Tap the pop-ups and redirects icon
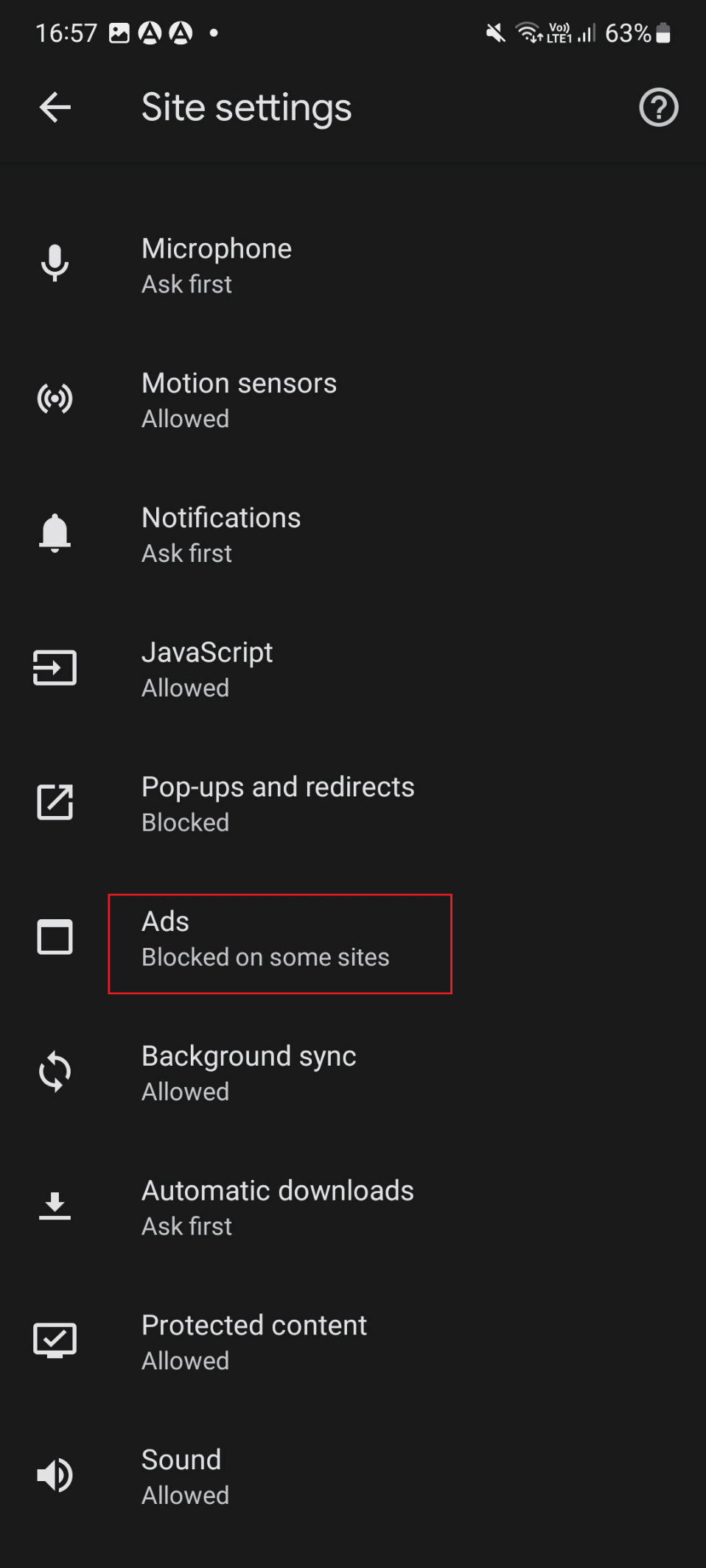 [55, 802]
